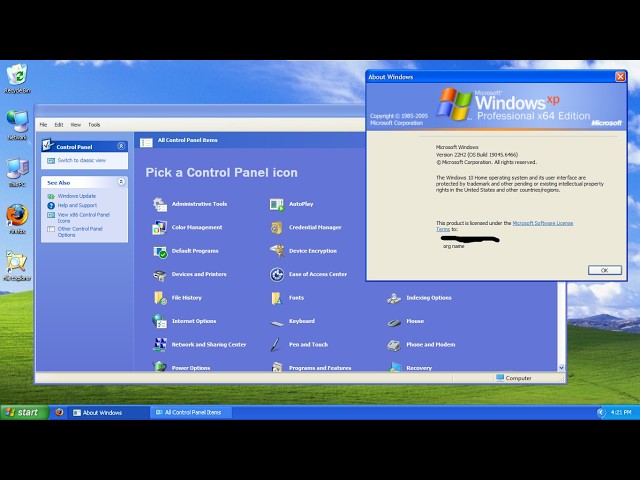Open the File menu

tap(43, 125)
